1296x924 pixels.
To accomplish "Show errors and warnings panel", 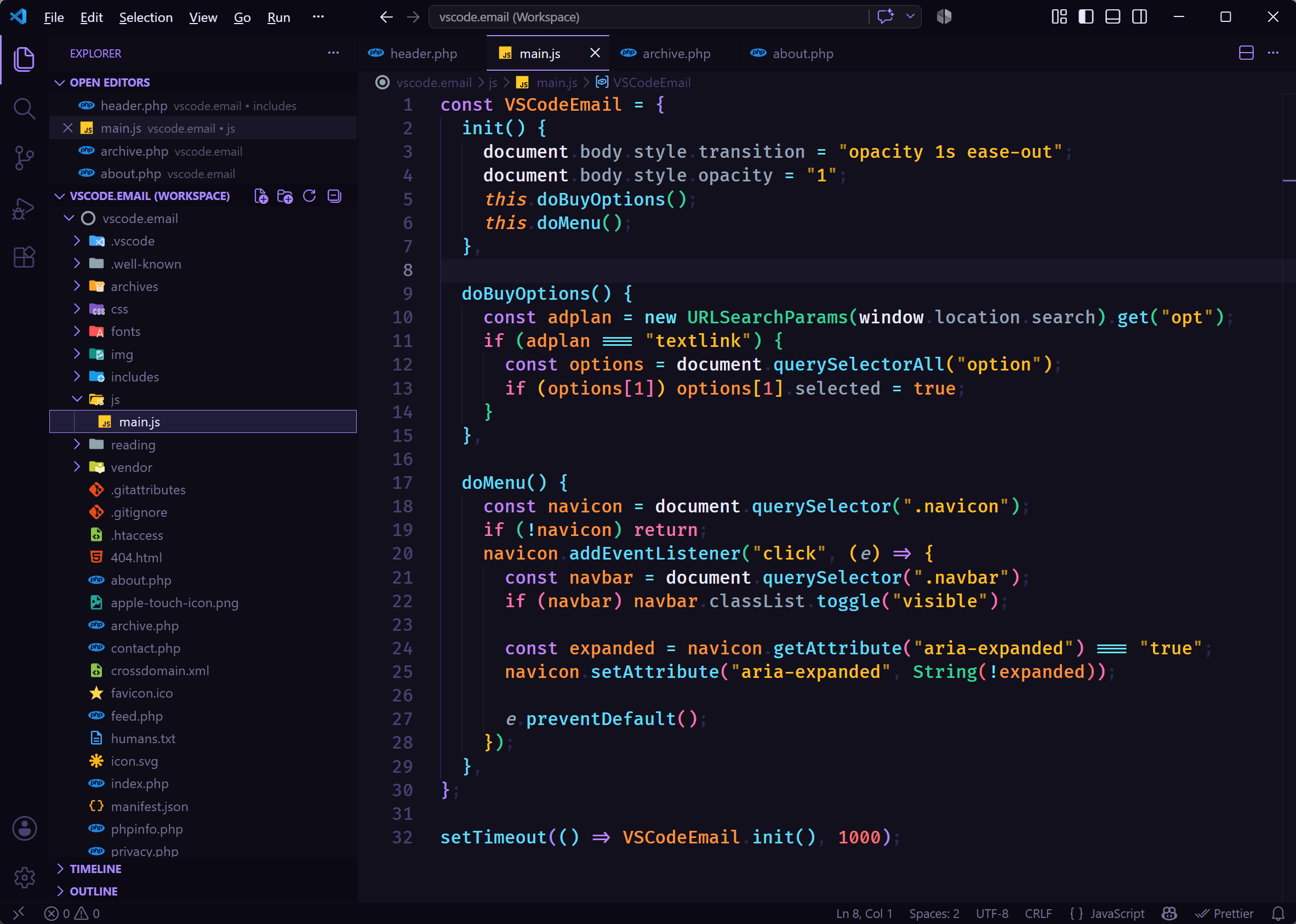I will click(72, 914).
